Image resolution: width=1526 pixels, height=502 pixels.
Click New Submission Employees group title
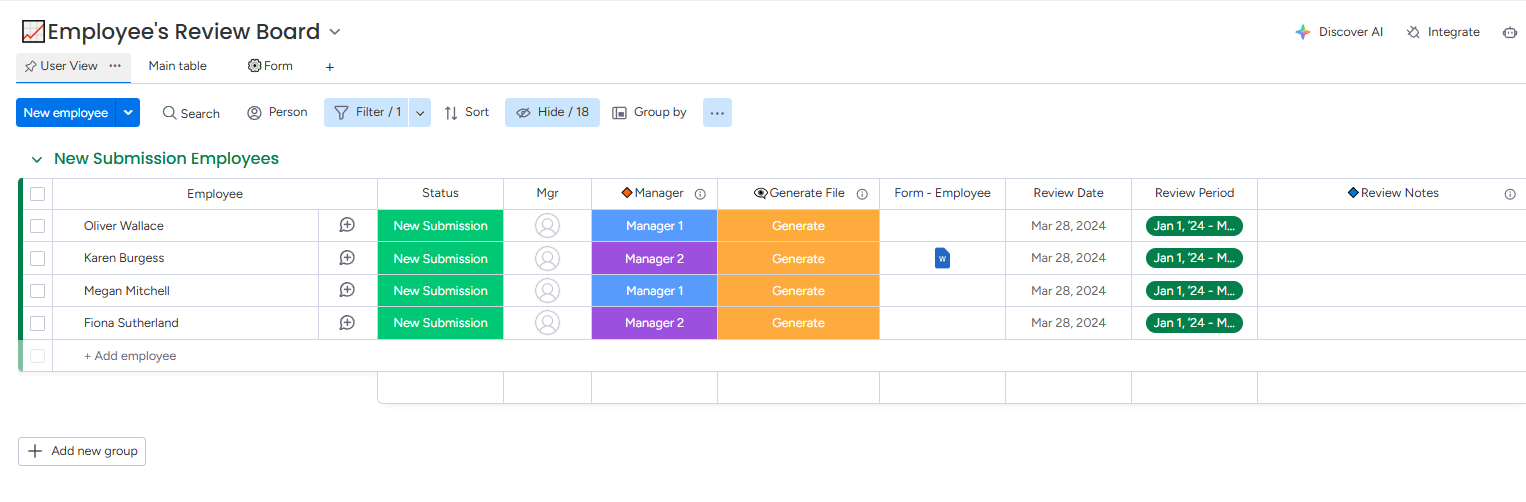[166, 159]
